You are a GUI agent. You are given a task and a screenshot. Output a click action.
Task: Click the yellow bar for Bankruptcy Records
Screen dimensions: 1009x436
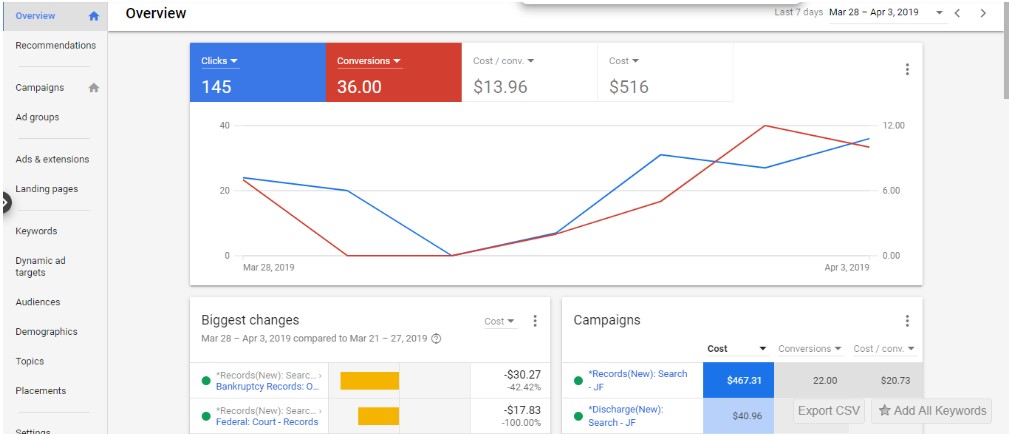pos(369,380)
